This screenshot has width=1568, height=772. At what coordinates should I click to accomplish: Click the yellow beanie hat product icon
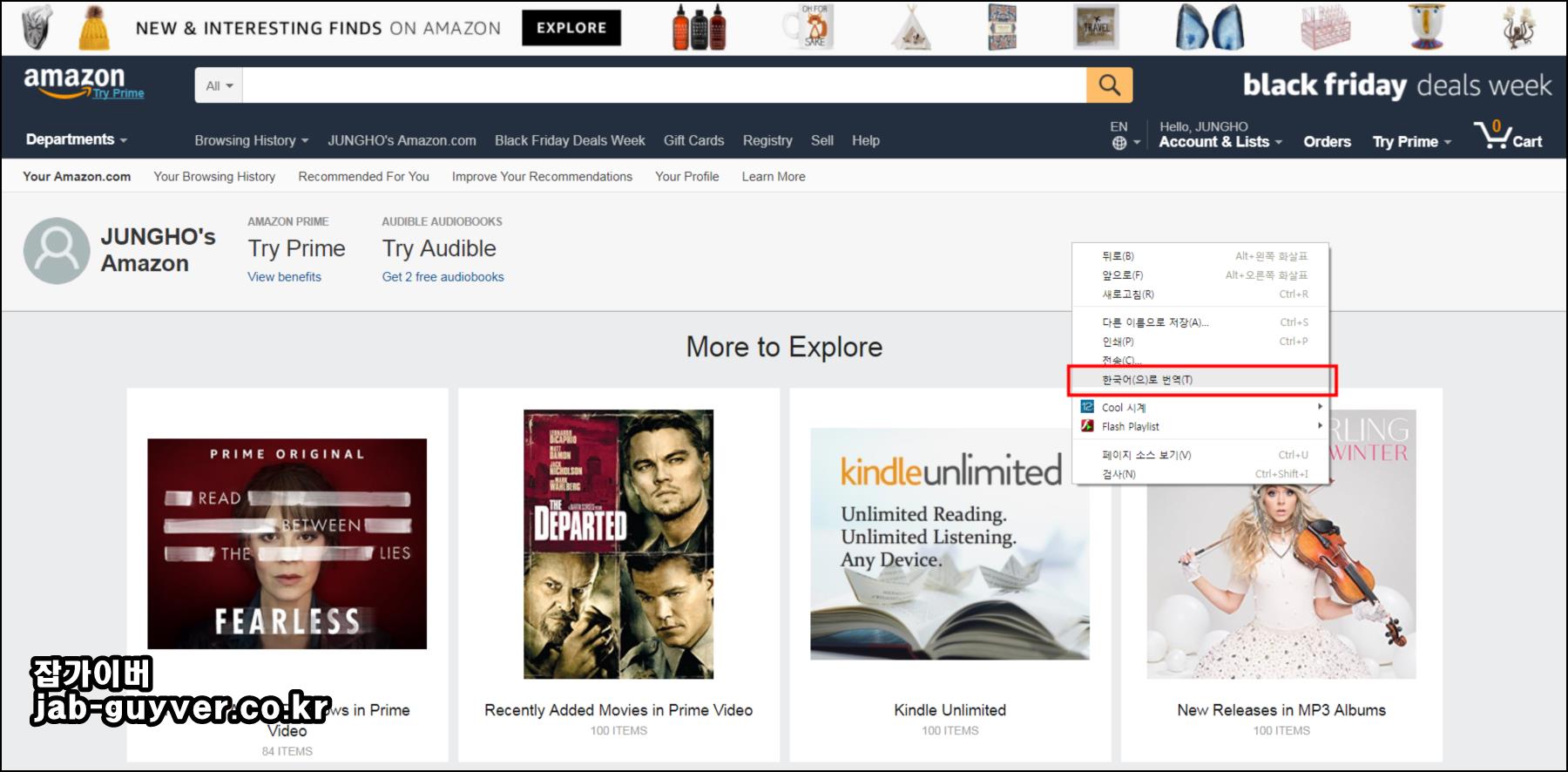[95, 28]
